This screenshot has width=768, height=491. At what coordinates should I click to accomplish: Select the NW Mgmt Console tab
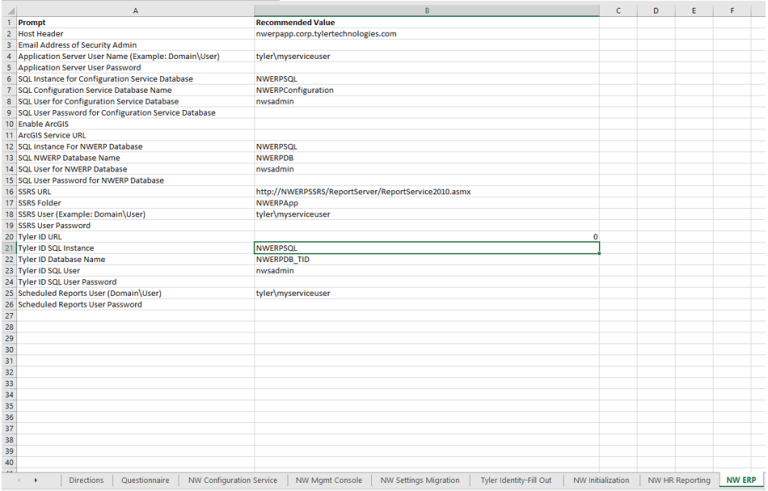[329, 480]
